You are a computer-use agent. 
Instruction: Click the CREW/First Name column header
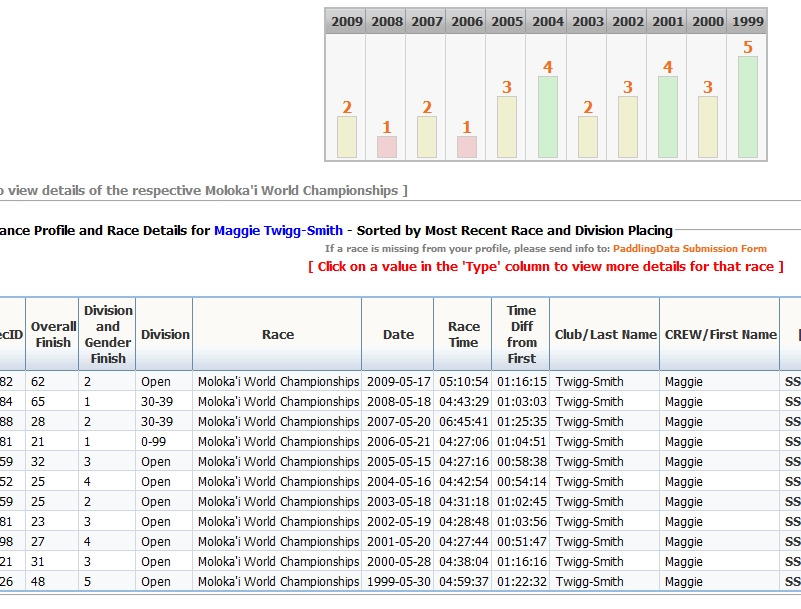[x=720, y=335]
